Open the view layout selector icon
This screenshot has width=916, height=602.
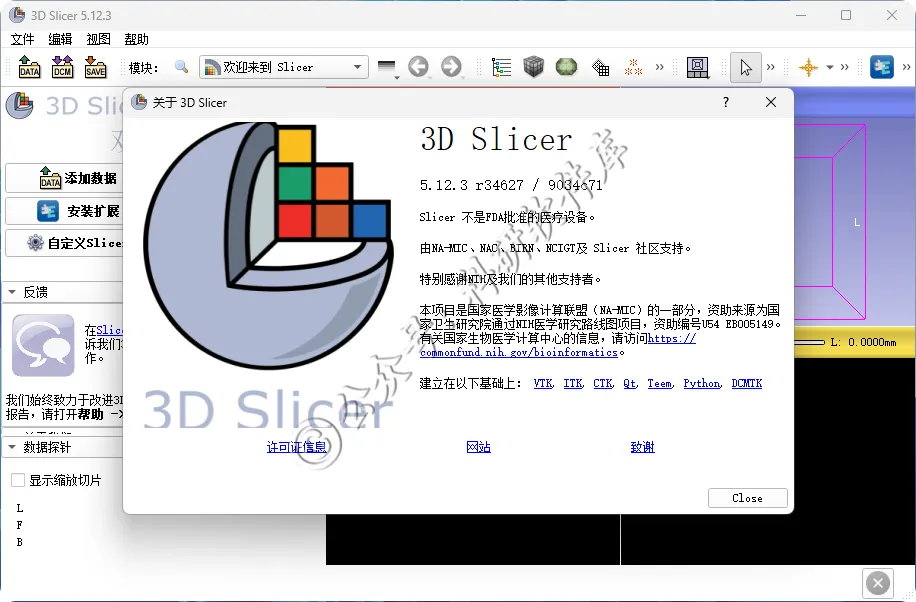coord(698,68)
